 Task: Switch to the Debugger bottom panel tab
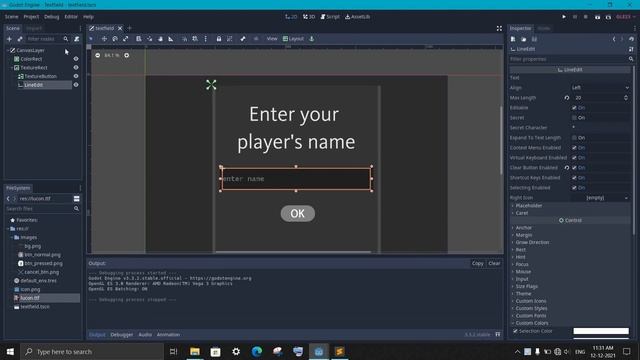[x=122, y=334]
